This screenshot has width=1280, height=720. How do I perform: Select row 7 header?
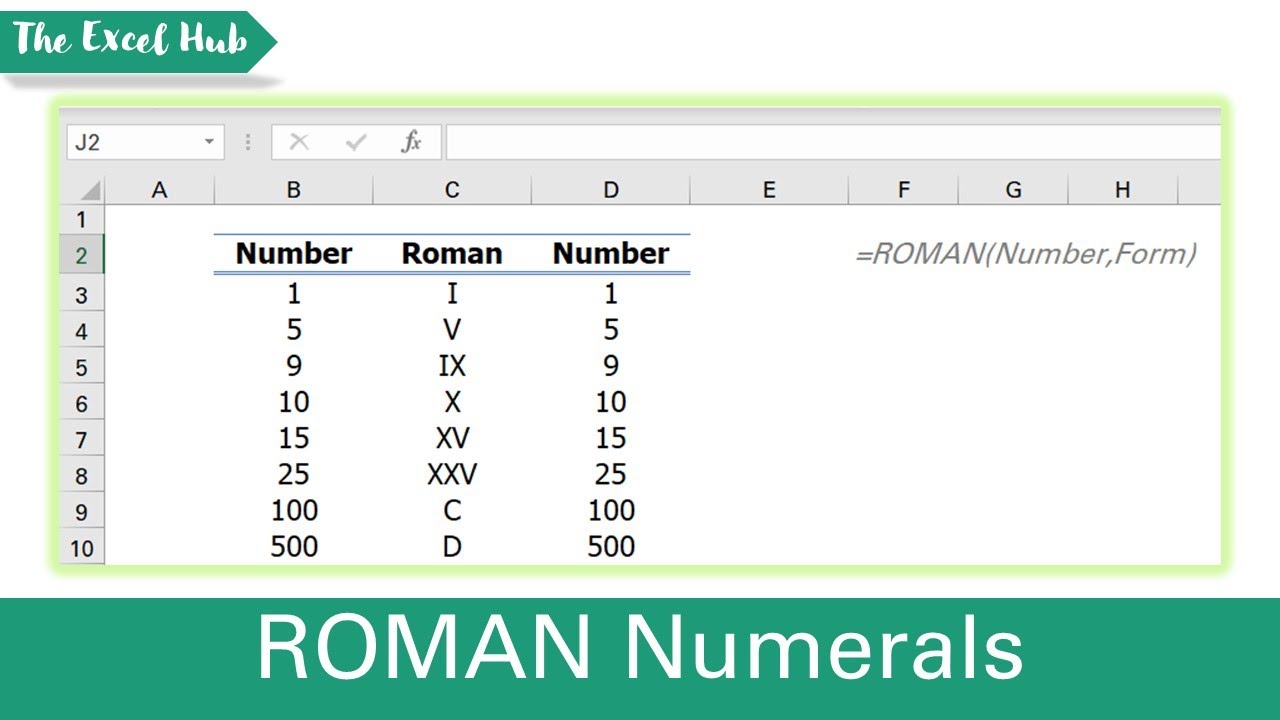pyautogui.click(x=82, y=439)
